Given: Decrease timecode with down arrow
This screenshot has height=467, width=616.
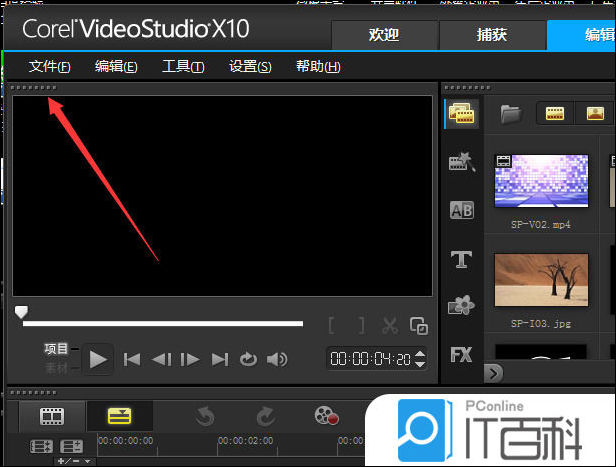Looking at the screenshot, I should pos(420,364).
